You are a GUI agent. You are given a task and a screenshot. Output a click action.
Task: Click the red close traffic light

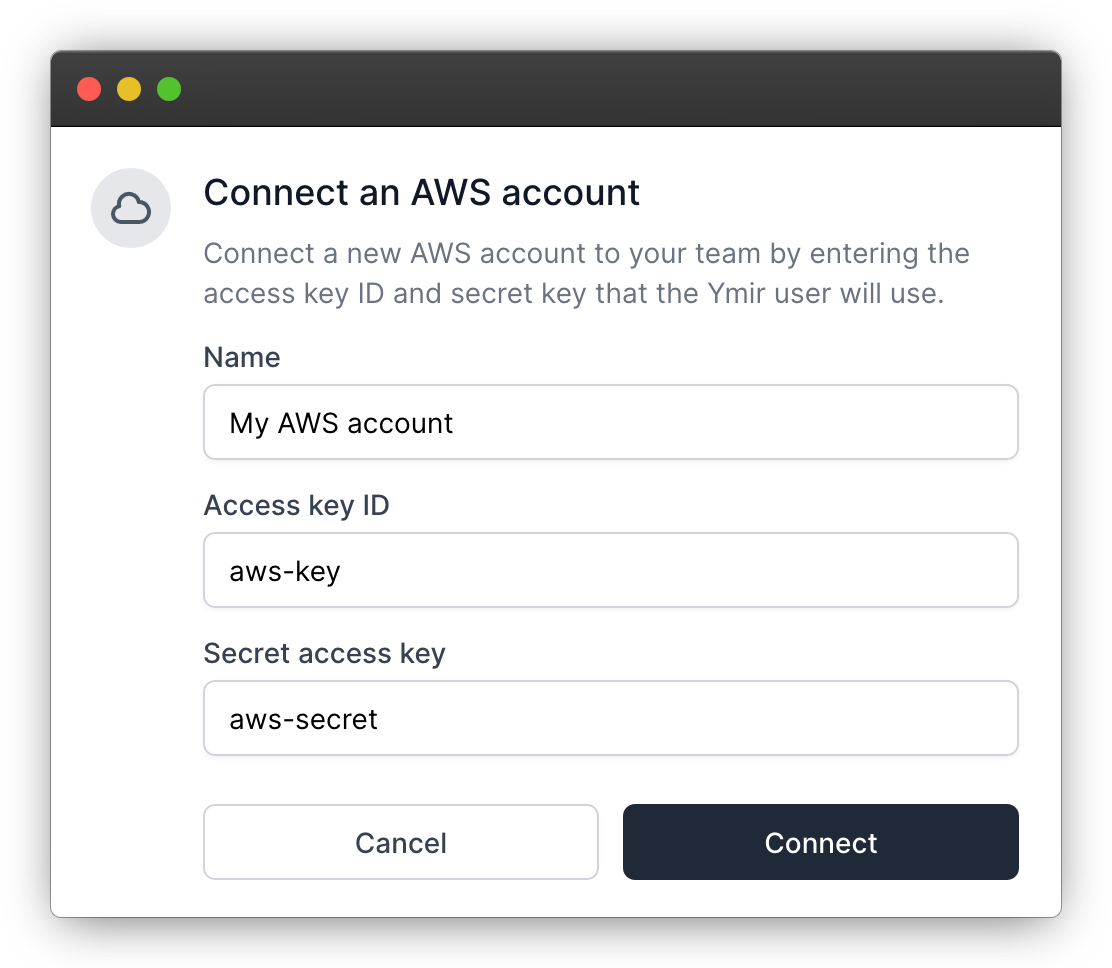[88, 88]
